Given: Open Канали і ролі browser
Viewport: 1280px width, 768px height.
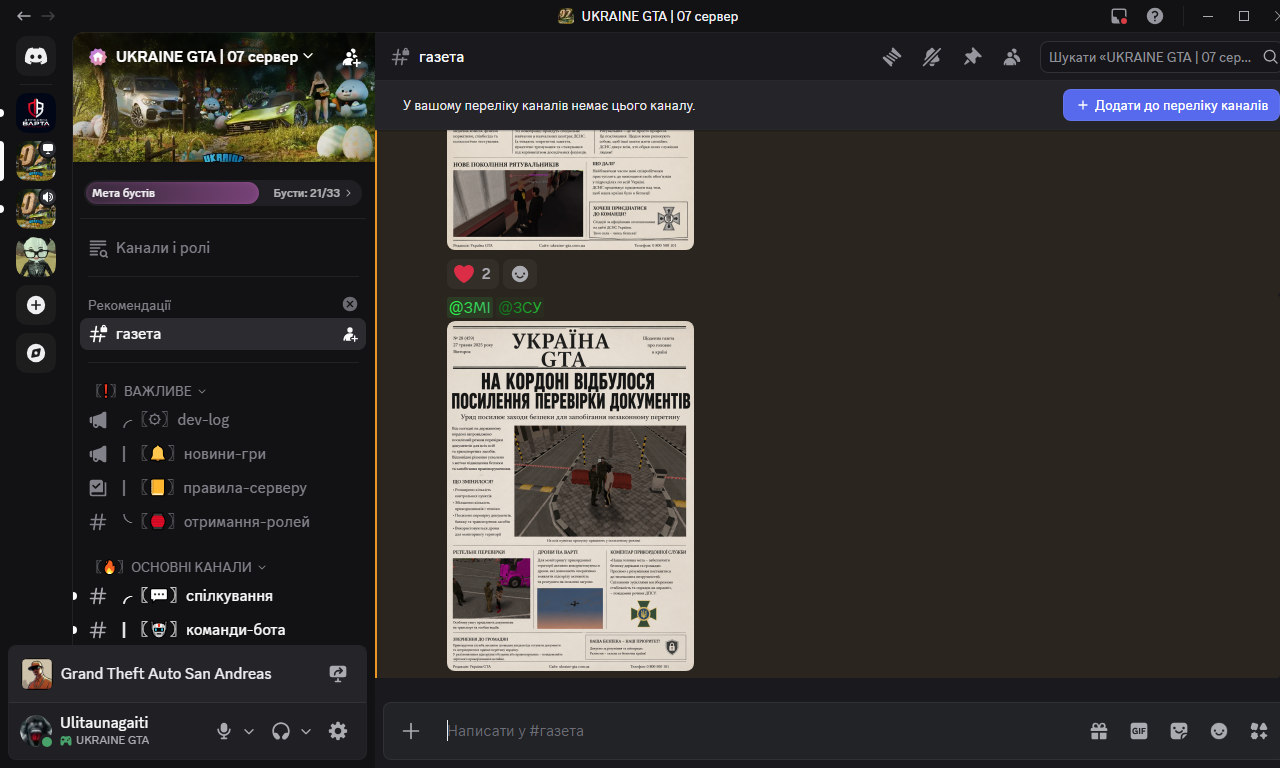Looking at the screenshot, I should pyautogui.click(x=222, y=248).
